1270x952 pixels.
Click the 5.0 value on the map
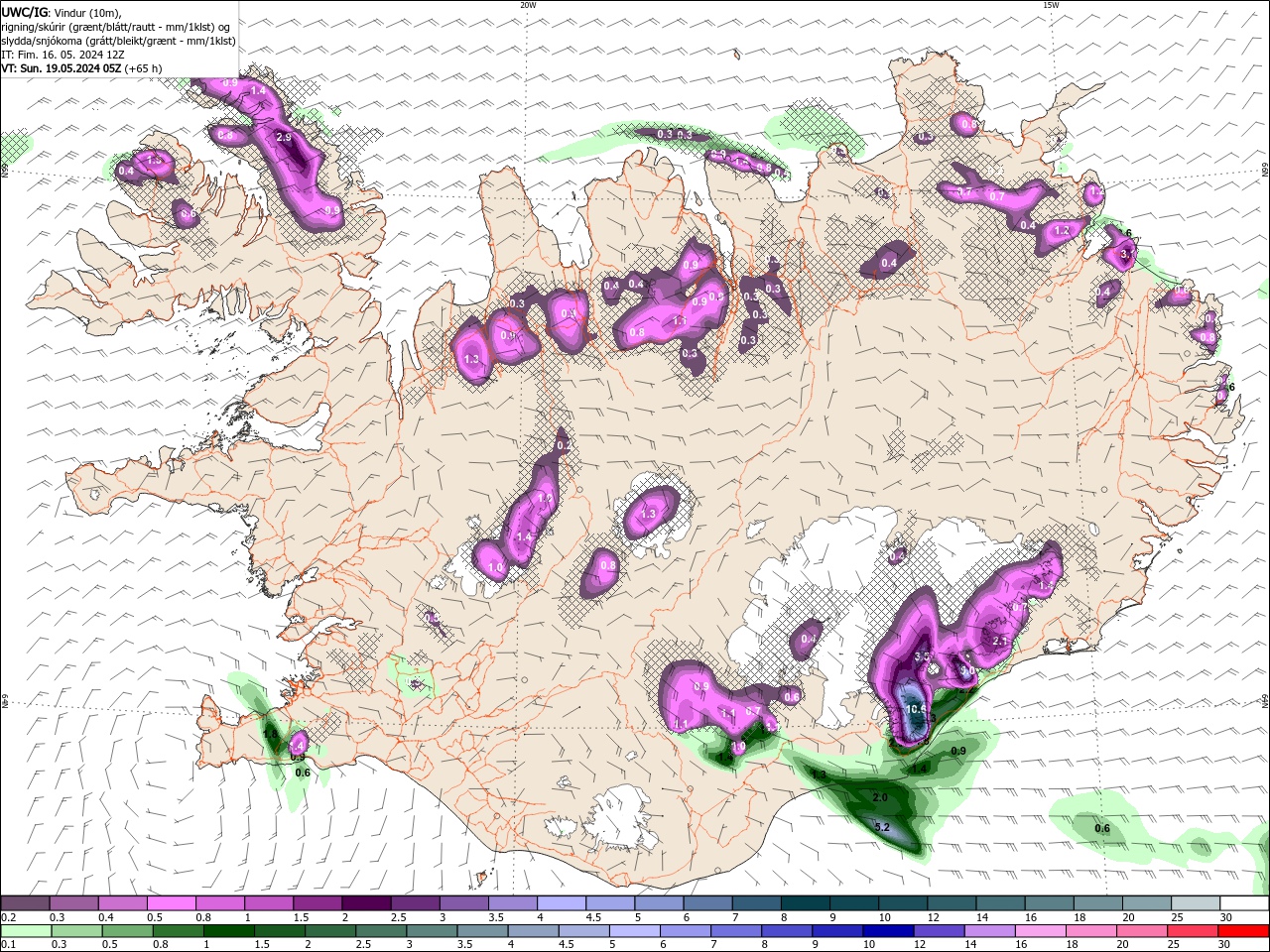click(x=967, y=671)
